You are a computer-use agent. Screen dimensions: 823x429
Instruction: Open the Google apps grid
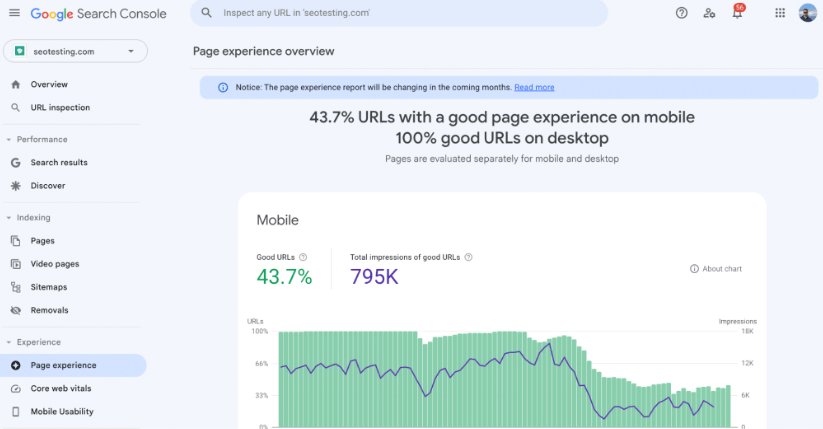[780, 13]
